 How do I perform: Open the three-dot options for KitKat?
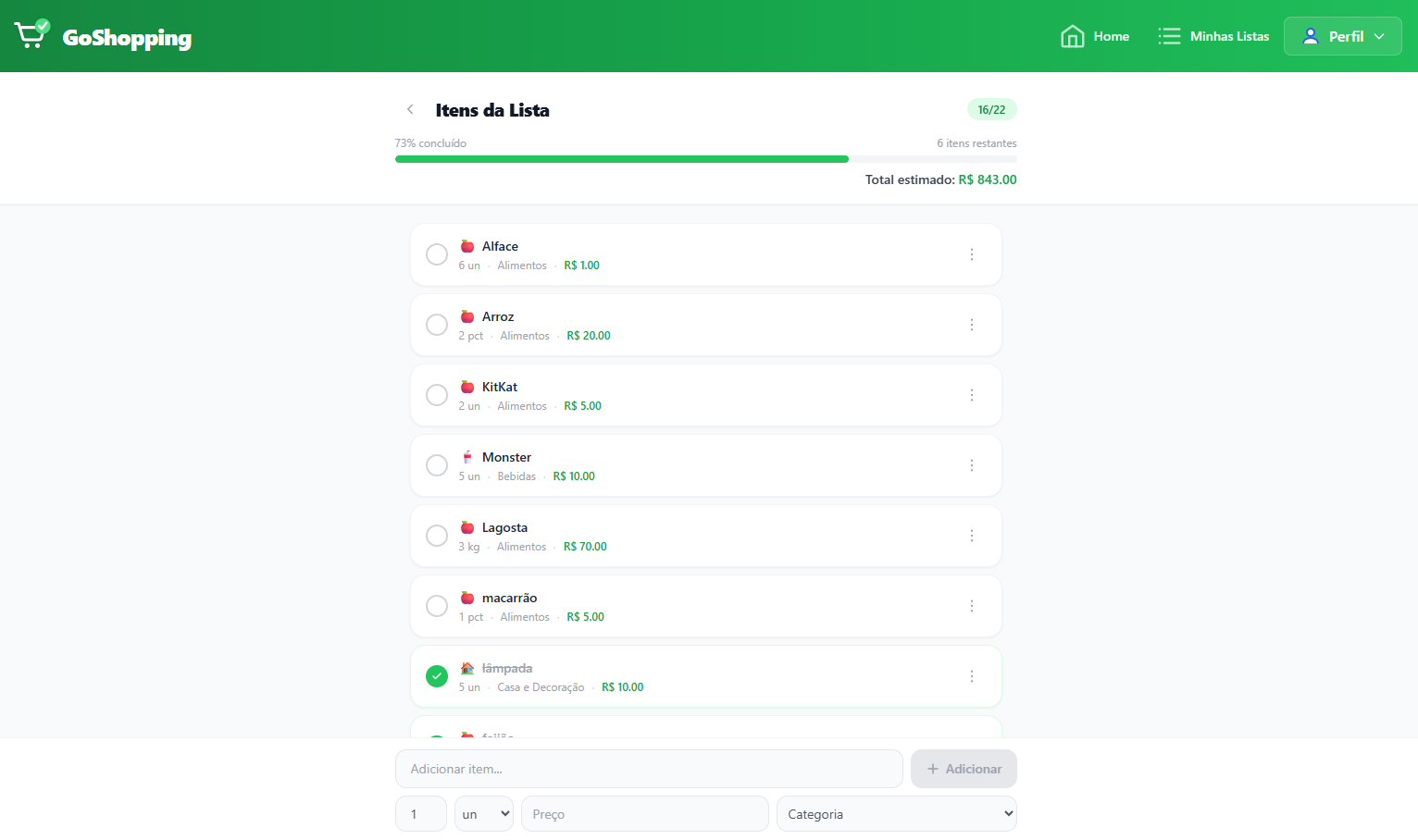pyautogui.click(x=971, y=395)
